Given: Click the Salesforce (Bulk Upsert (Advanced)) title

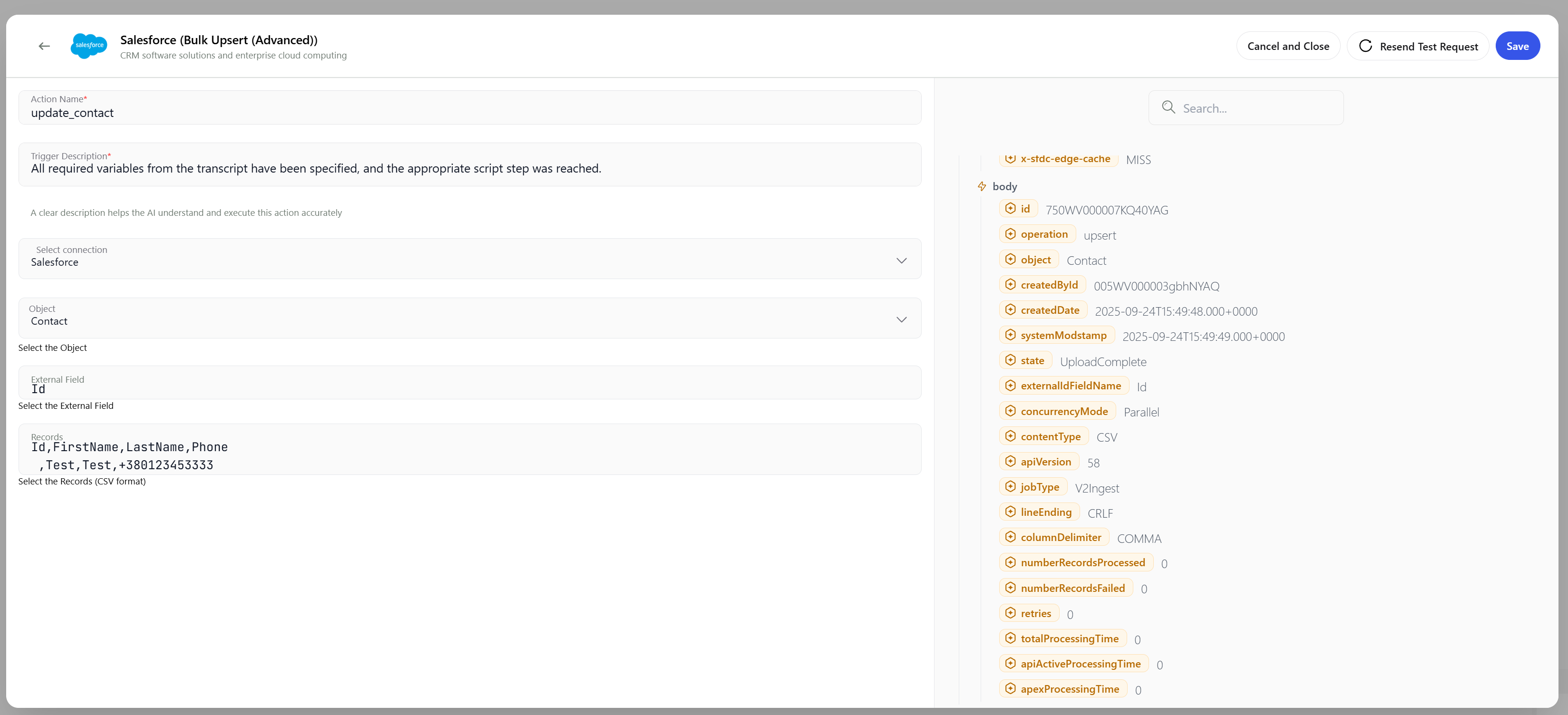Looking at the screenshot, I should coord(218,40).
